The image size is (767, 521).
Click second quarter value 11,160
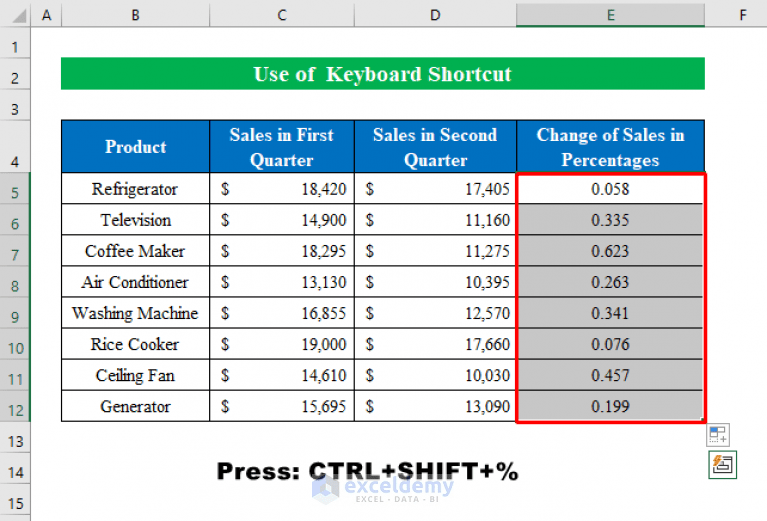pos(435,220)
